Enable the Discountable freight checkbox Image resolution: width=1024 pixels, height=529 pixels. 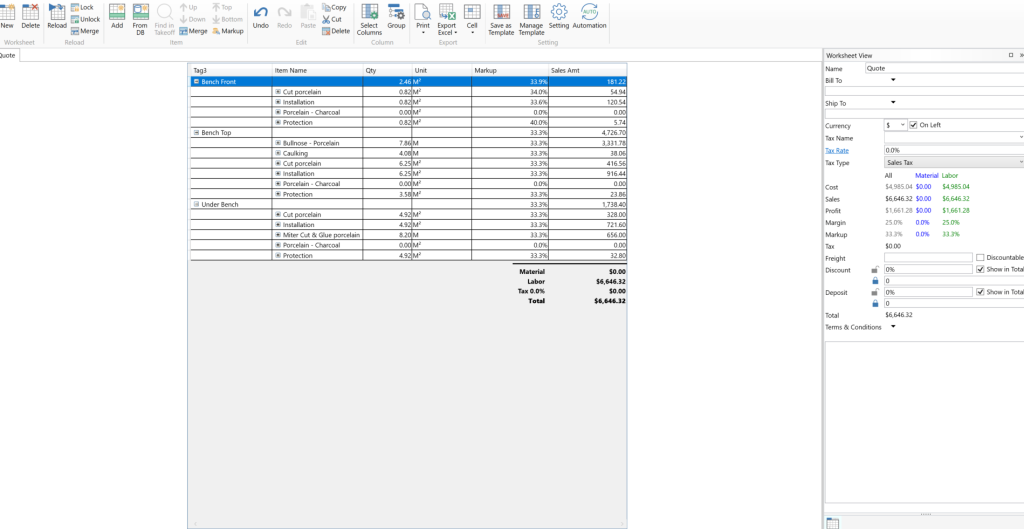click(x=980, y=257)
